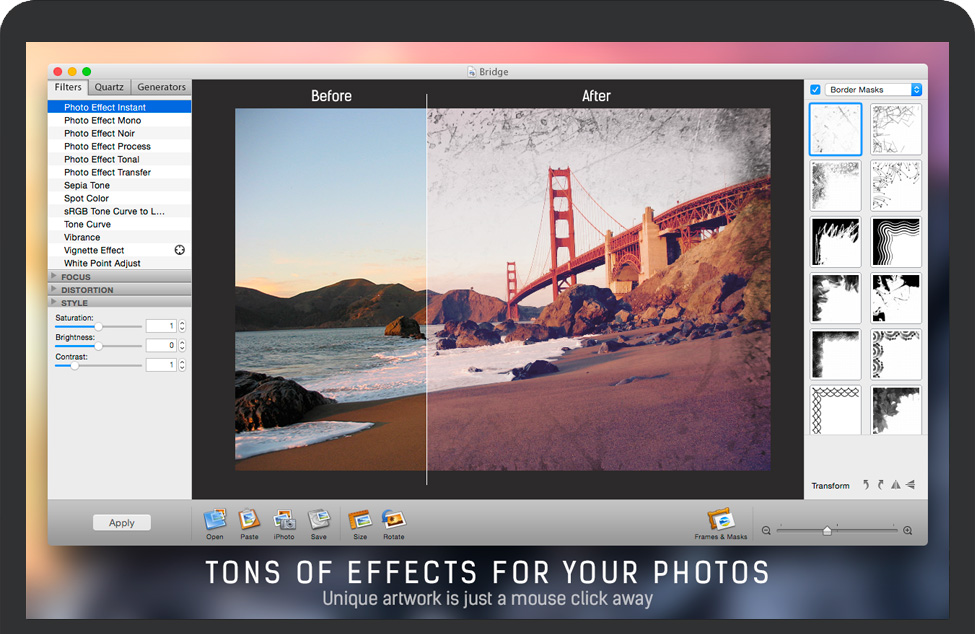Click the Open icon in the toolbar

pyautogui.click(x=215, y=519)
